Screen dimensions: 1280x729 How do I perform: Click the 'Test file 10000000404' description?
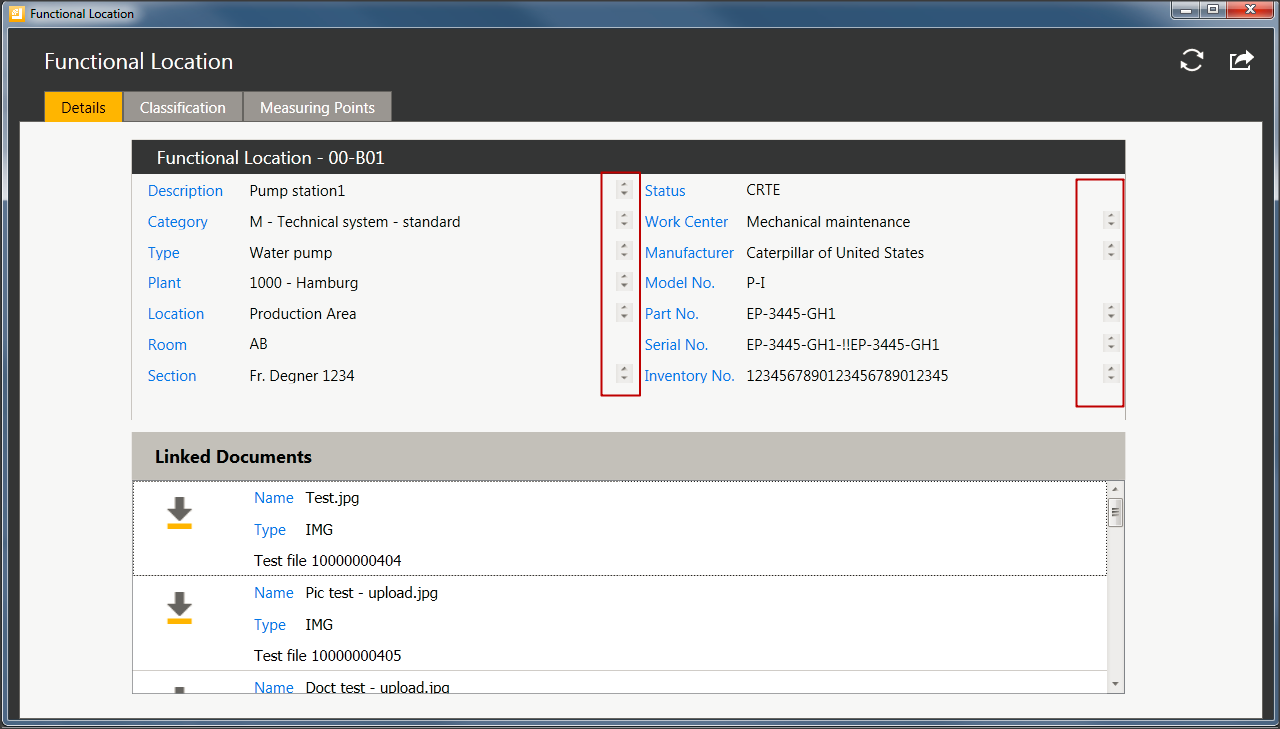tap(328, 561)
